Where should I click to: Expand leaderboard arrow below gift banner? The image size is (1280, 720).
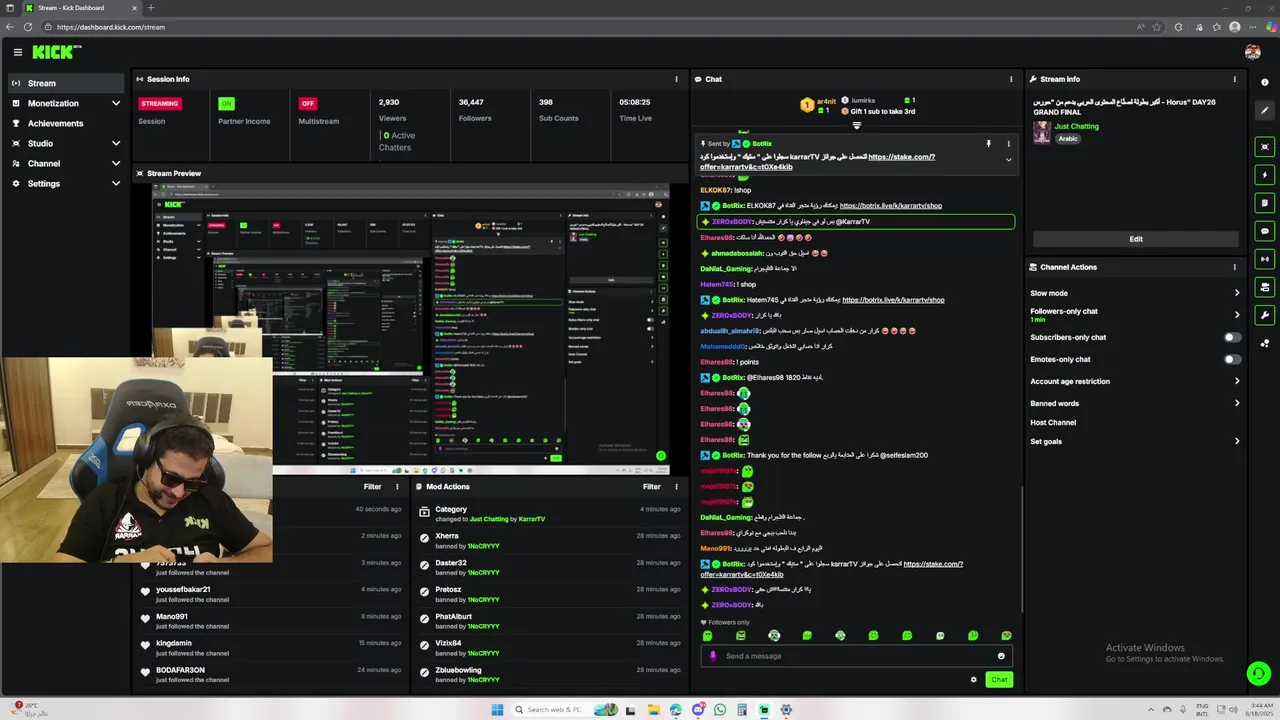[856, 126]
